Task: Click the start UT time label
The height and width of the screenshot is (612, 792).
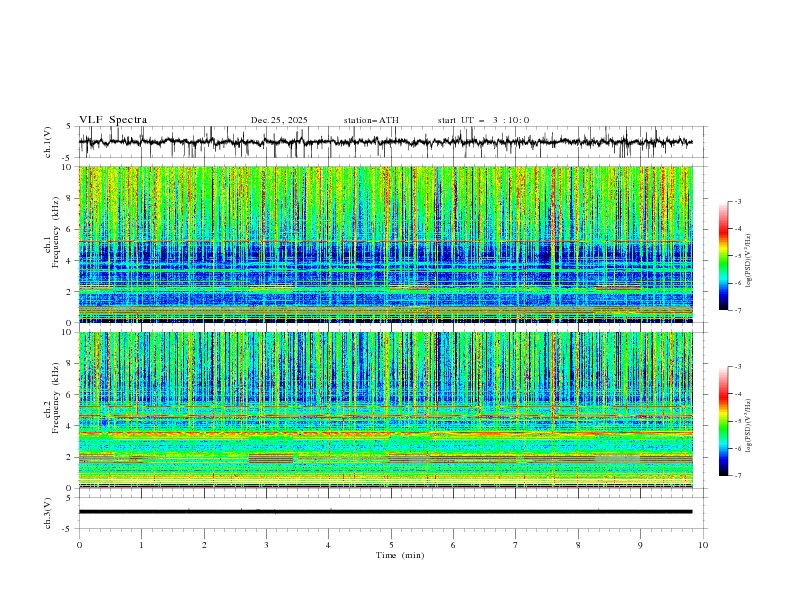Action: point(483,120)
